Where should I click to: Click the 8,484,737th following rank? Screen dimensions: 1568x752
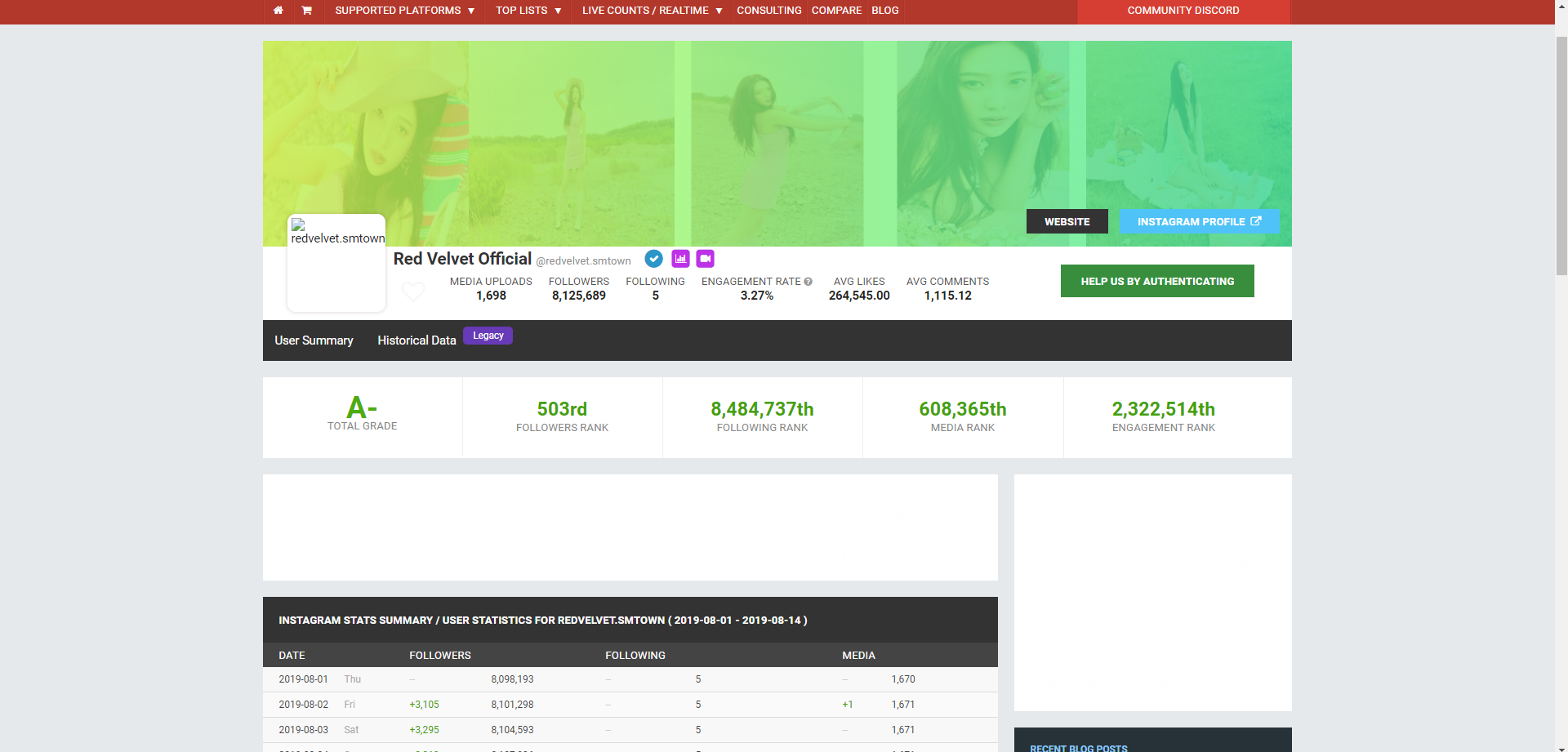(762, 409)
